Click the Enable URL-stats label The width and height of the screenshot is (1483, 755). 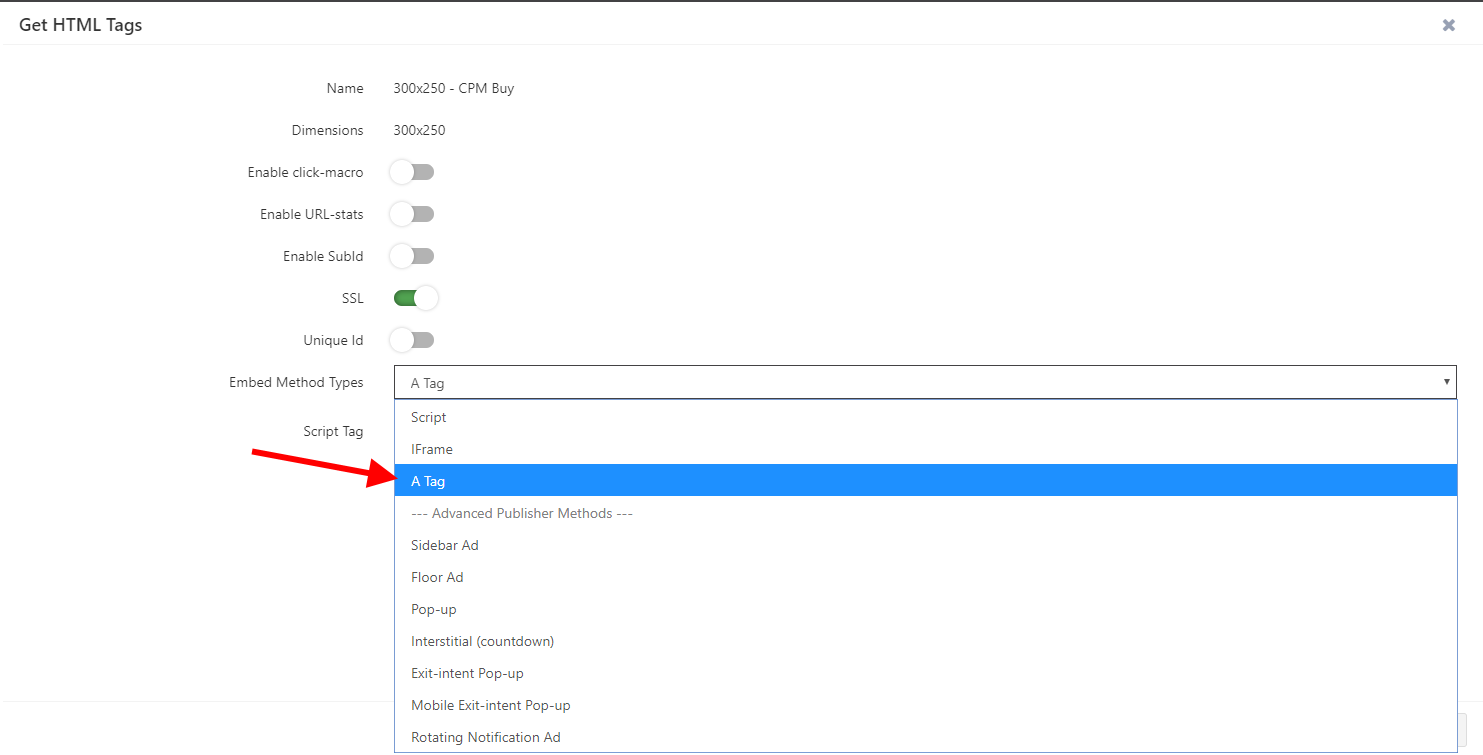tap(312, 214)
